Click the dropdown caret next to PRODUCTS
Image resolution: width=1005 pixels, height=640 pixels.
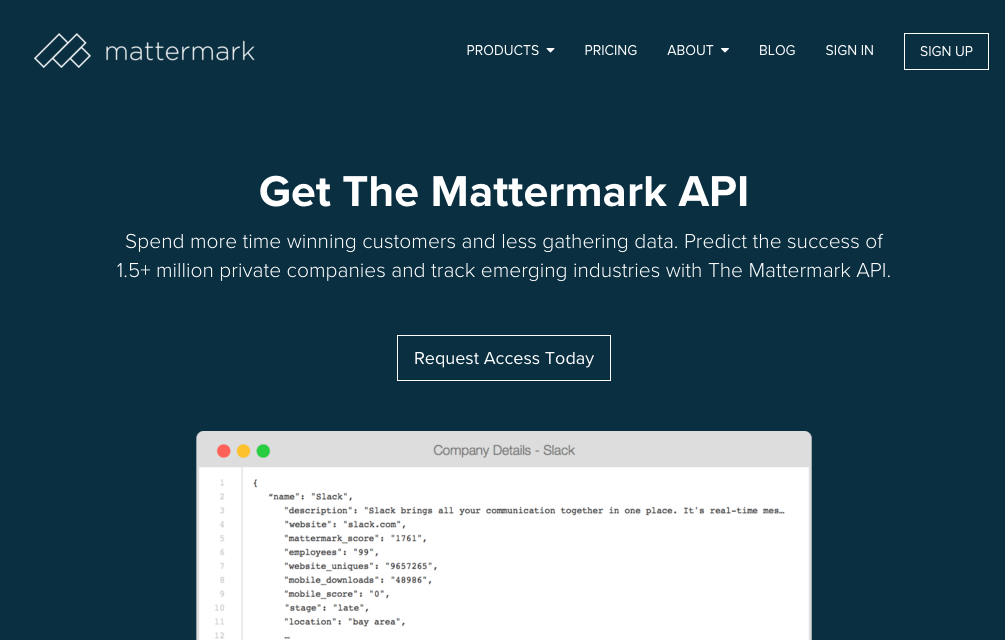550,50
